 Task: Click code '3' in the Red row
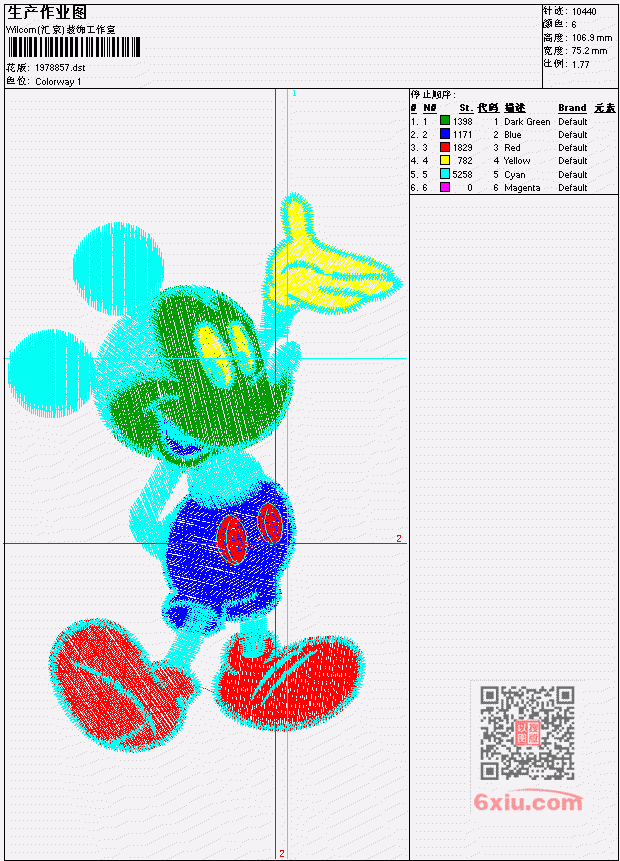pyautogui.click(x=495, y=148)
